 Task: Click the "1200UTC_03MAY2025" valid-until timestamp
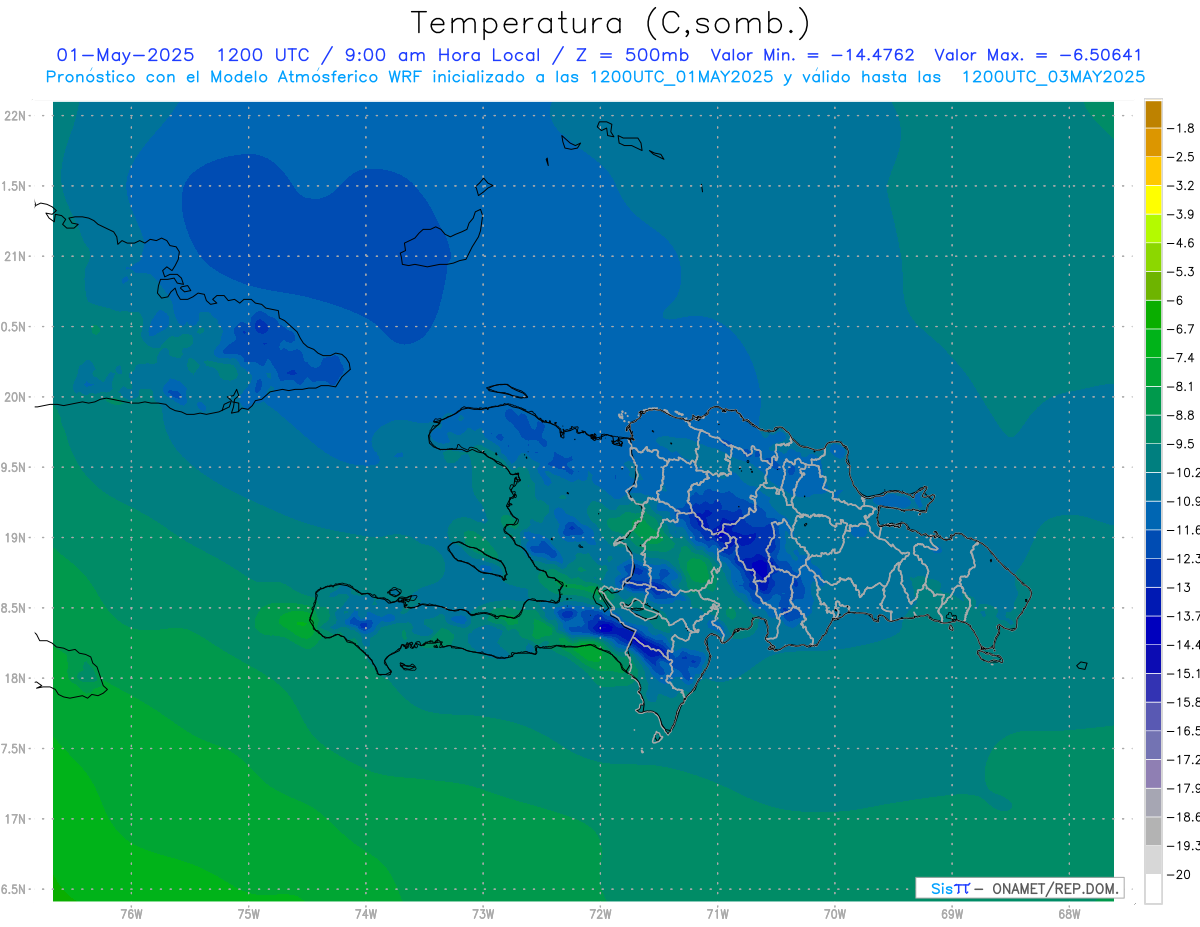click(x=1053, y=76)
